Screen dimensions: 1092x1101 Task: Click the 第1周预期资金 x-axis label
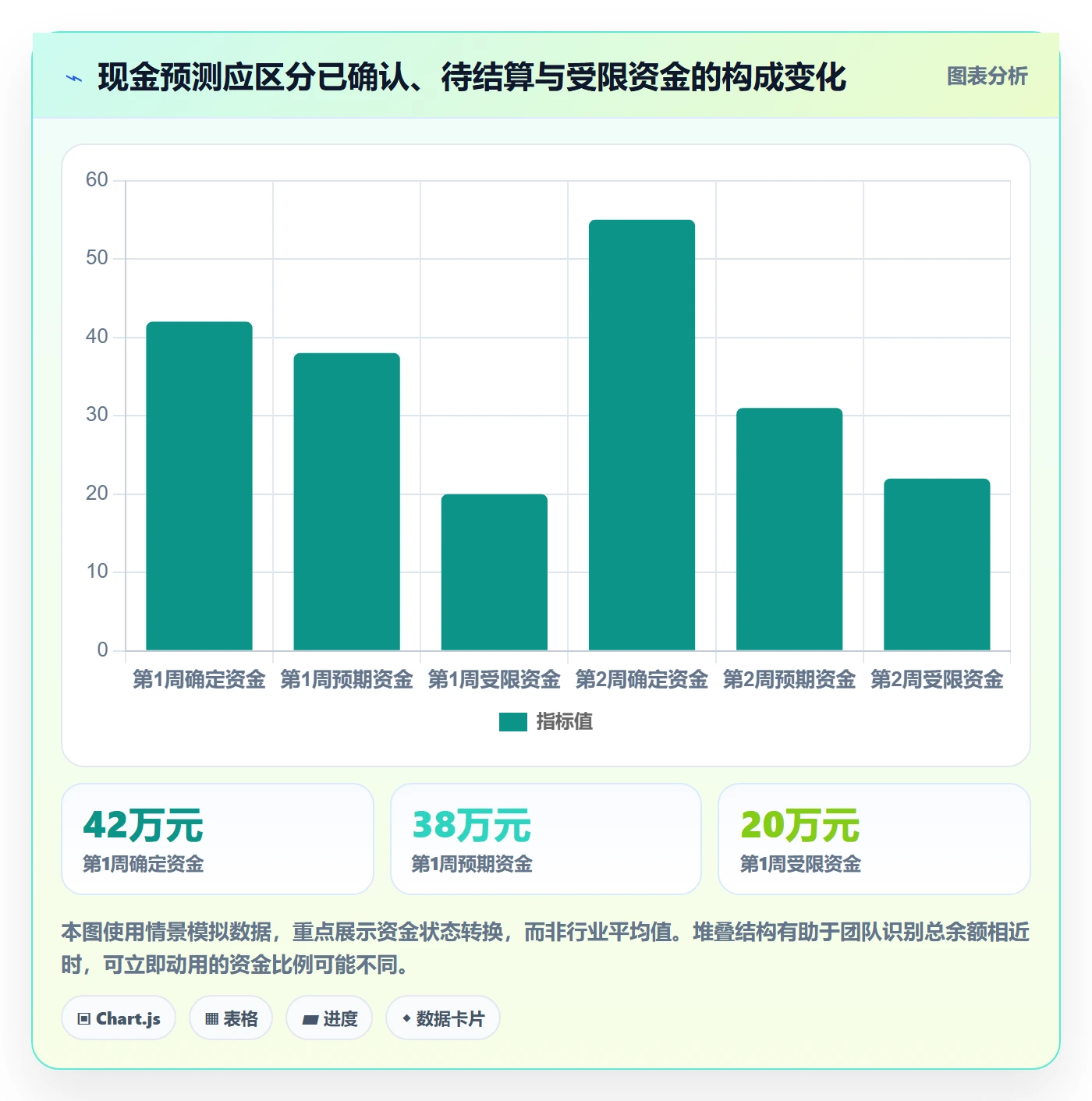[x=347, y=680]
